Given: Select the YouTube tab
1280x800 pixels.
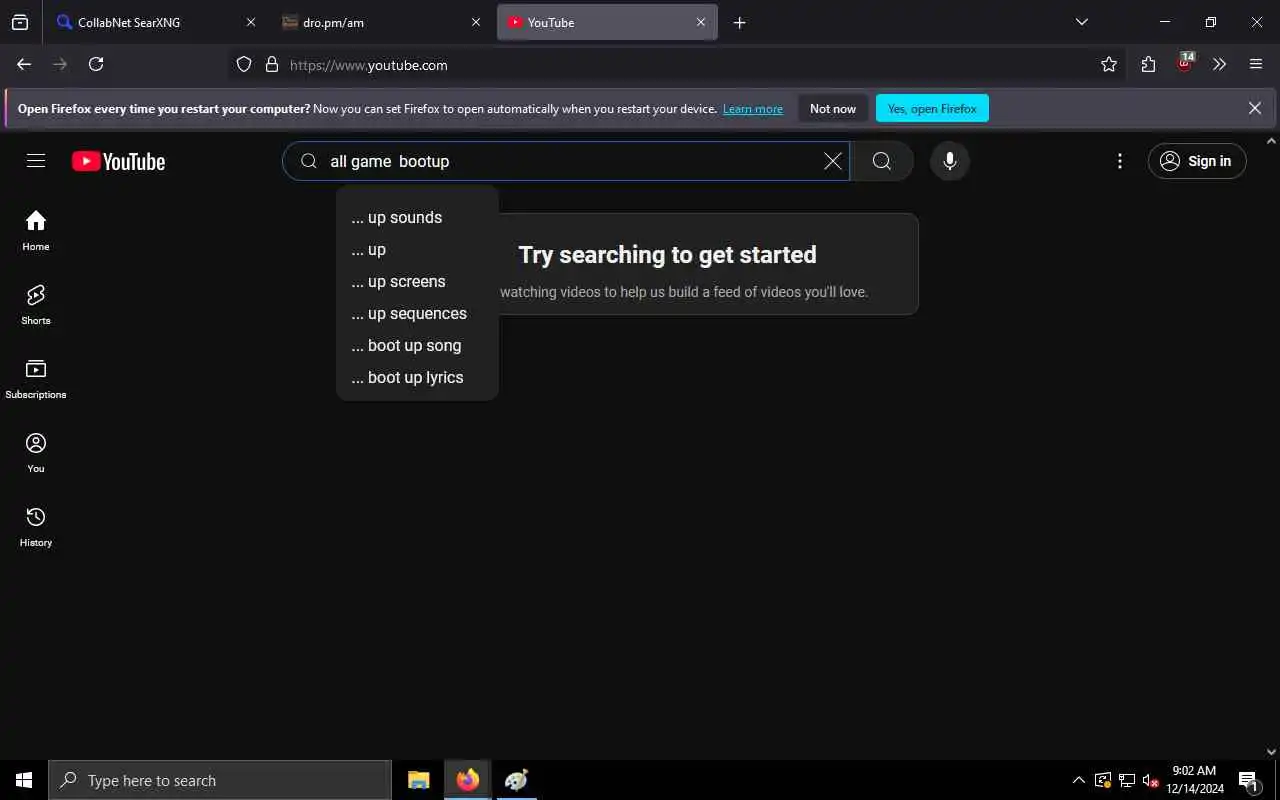Looking at the screenshot, I should coord(607,22).
